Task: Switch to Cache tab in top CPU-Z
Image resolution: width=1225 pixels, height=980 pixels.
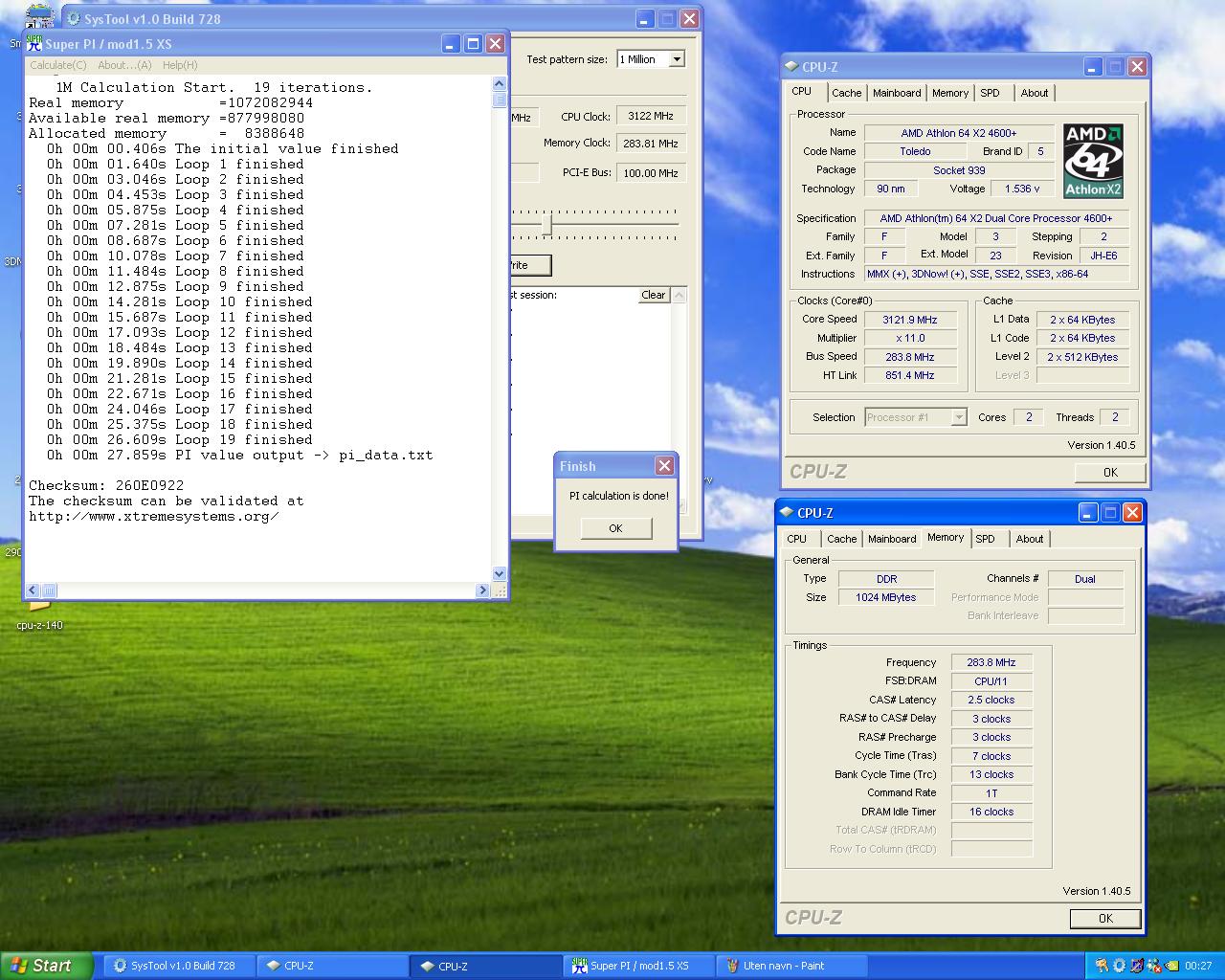Action: (846, 93)
